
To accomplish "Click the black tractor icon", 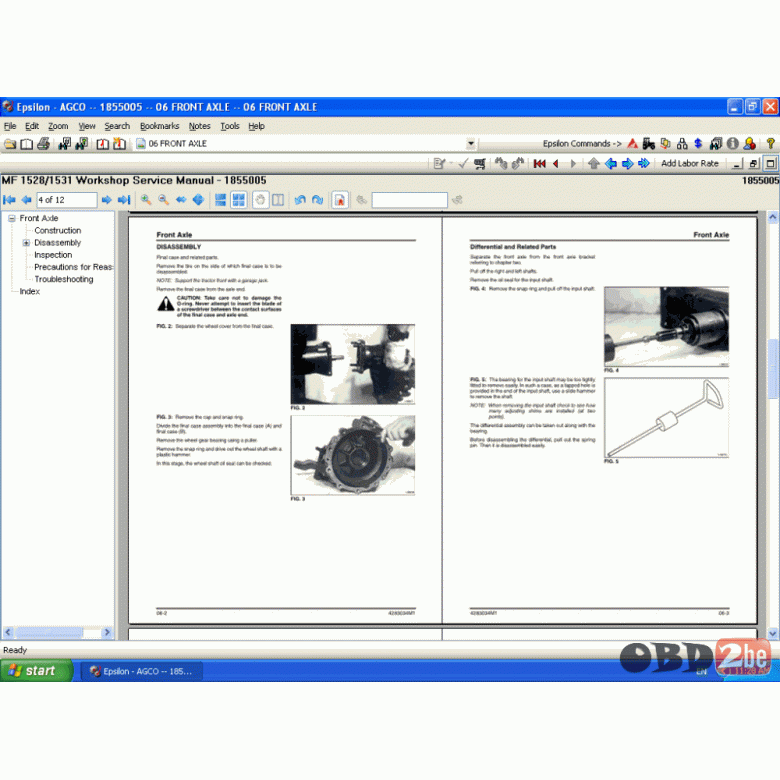I will click(x=649, y=144).
